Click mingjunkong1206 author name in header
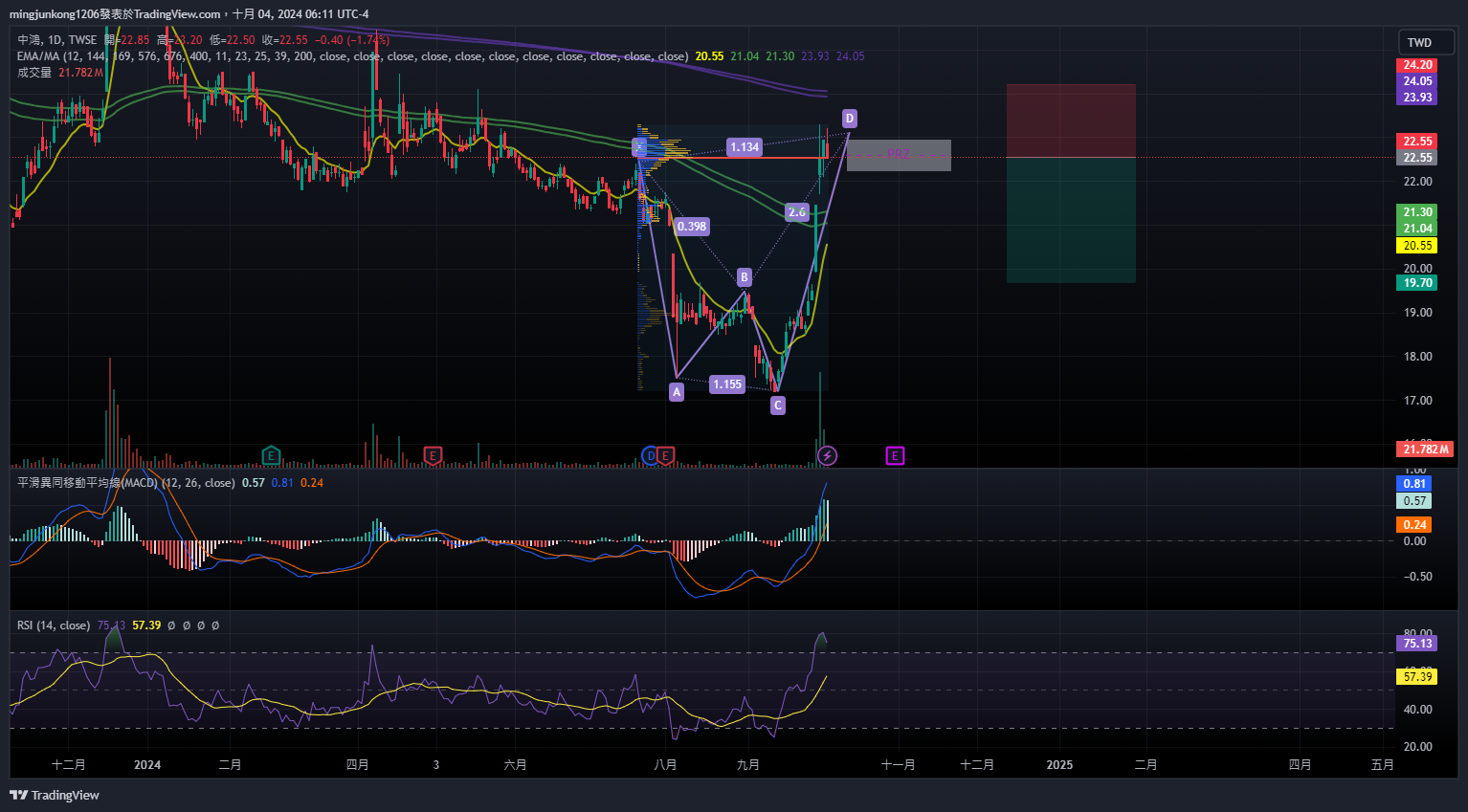Screen dimensions: 1468x812 pos(54,13)
